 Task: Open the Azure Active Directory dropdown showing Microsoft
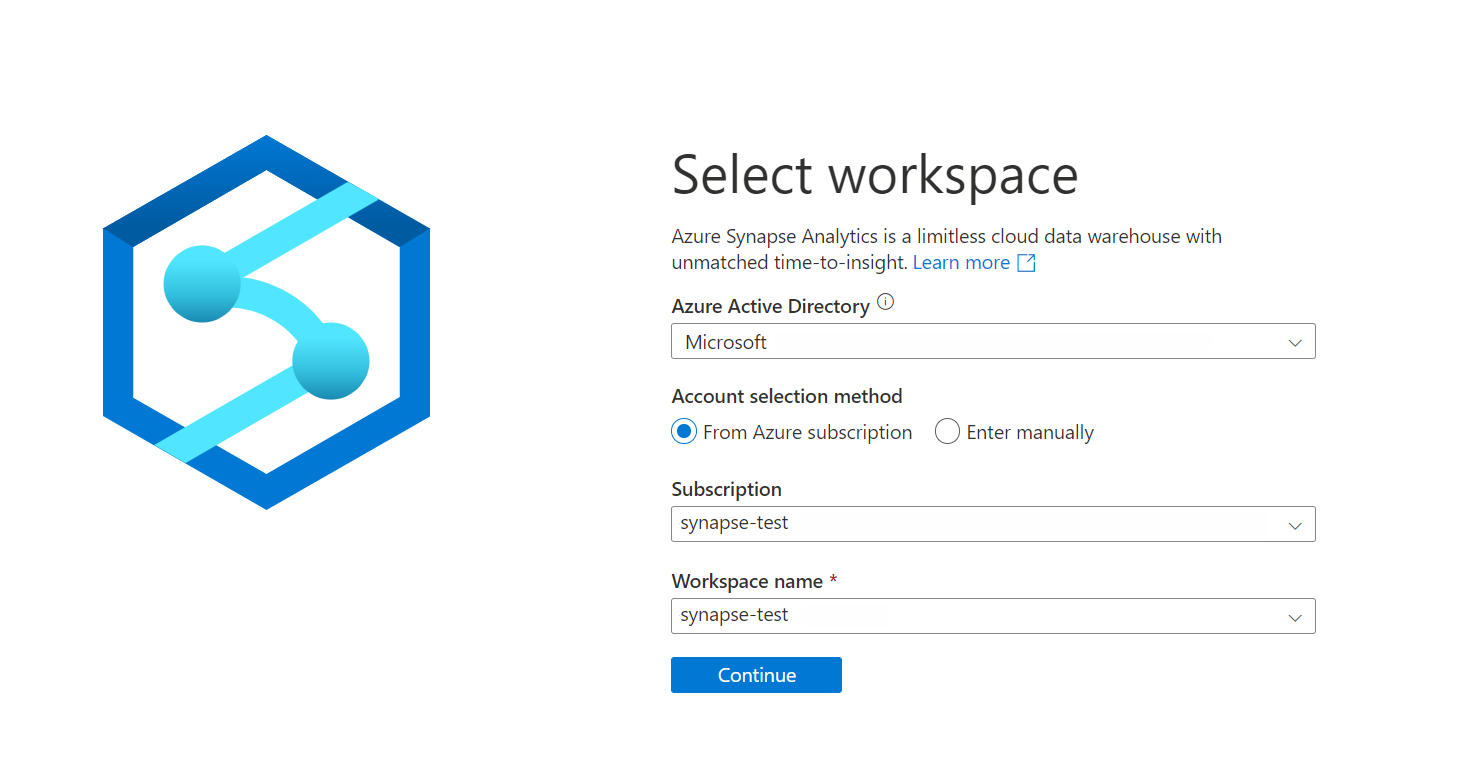[993, 342]
